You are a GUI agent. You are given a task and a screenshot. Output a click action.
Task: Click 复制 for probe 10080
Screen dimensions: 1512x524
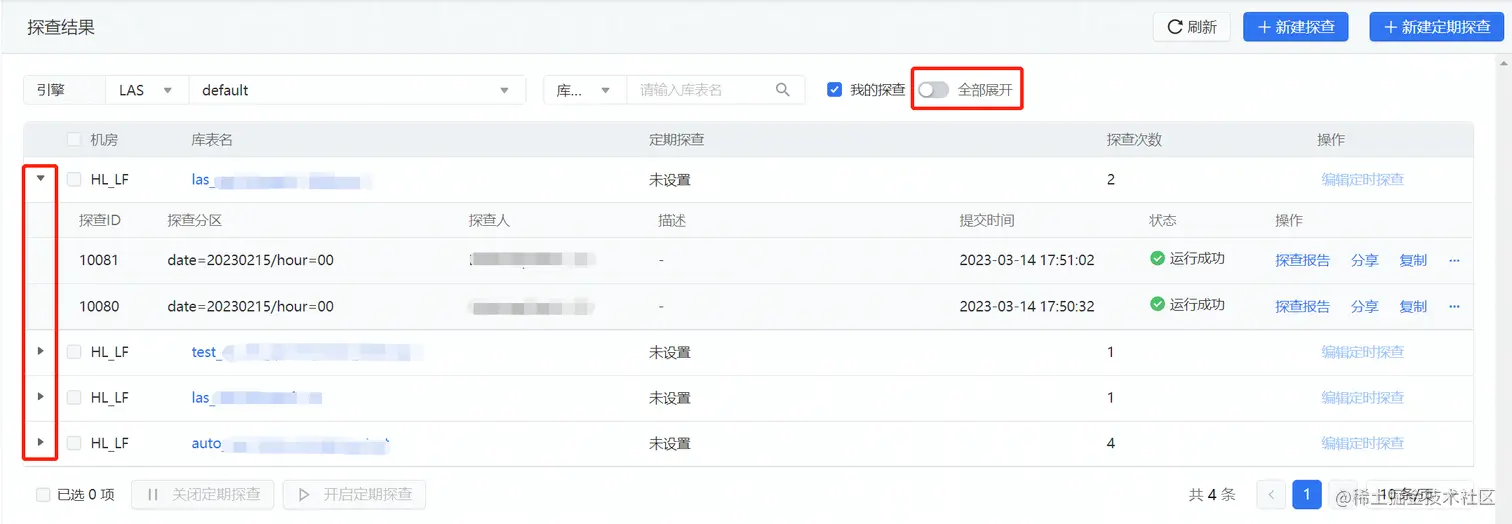click(1413, 306)
